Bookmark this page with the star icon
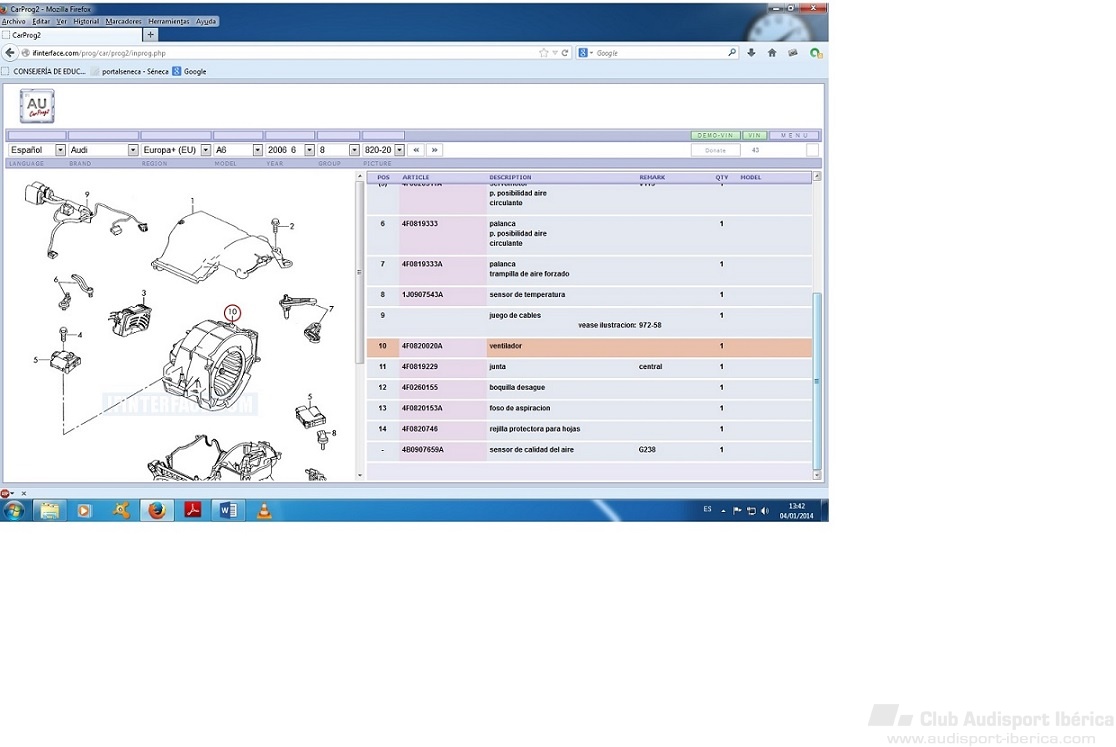The height and width of the screenshot is (747, 1116). 544,53
